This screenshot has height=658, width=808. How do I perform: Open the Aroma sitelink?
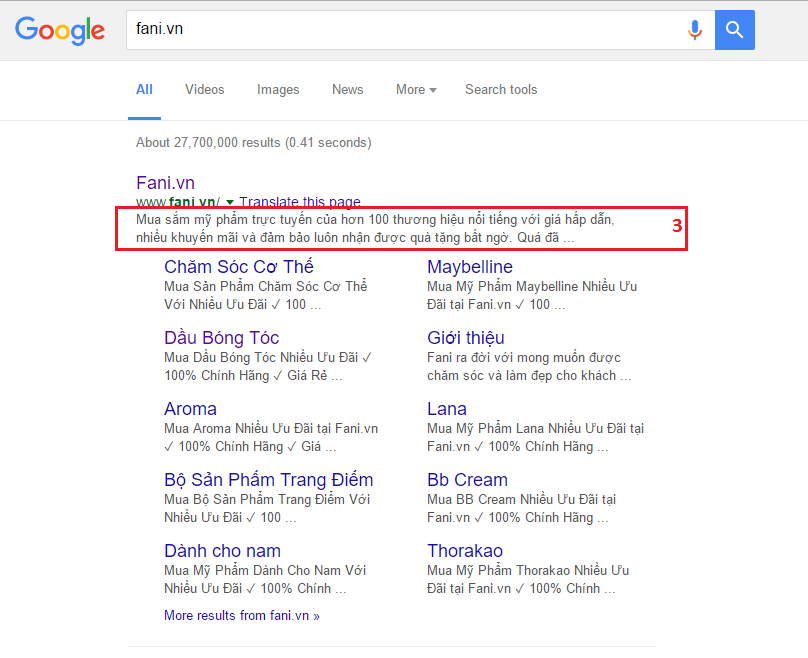pyautogui.click(x=190, y=409)
